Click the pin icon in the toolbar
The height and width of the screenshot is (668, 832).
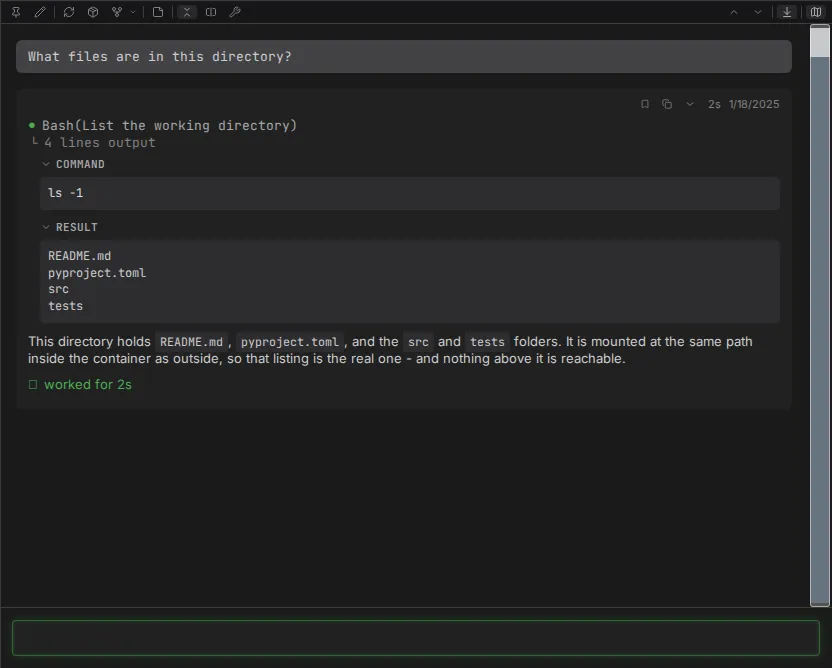point(16,12)
